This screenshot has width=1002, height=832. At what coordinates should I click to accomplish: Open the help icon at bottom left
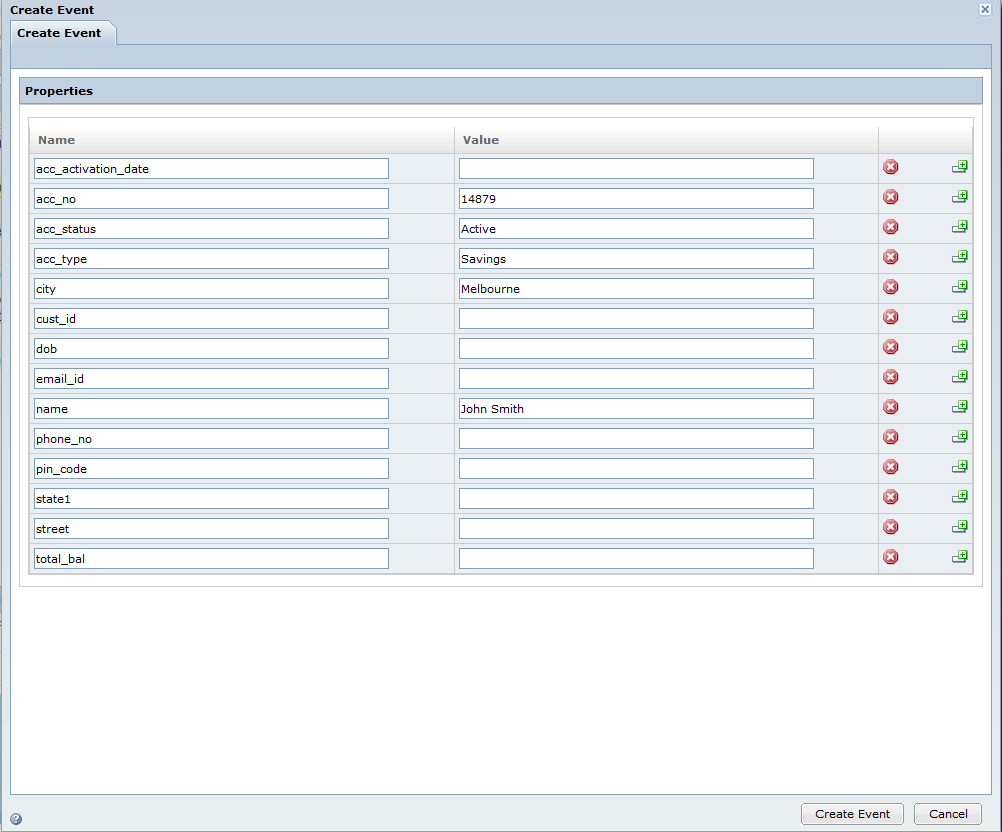click(15, 818)
